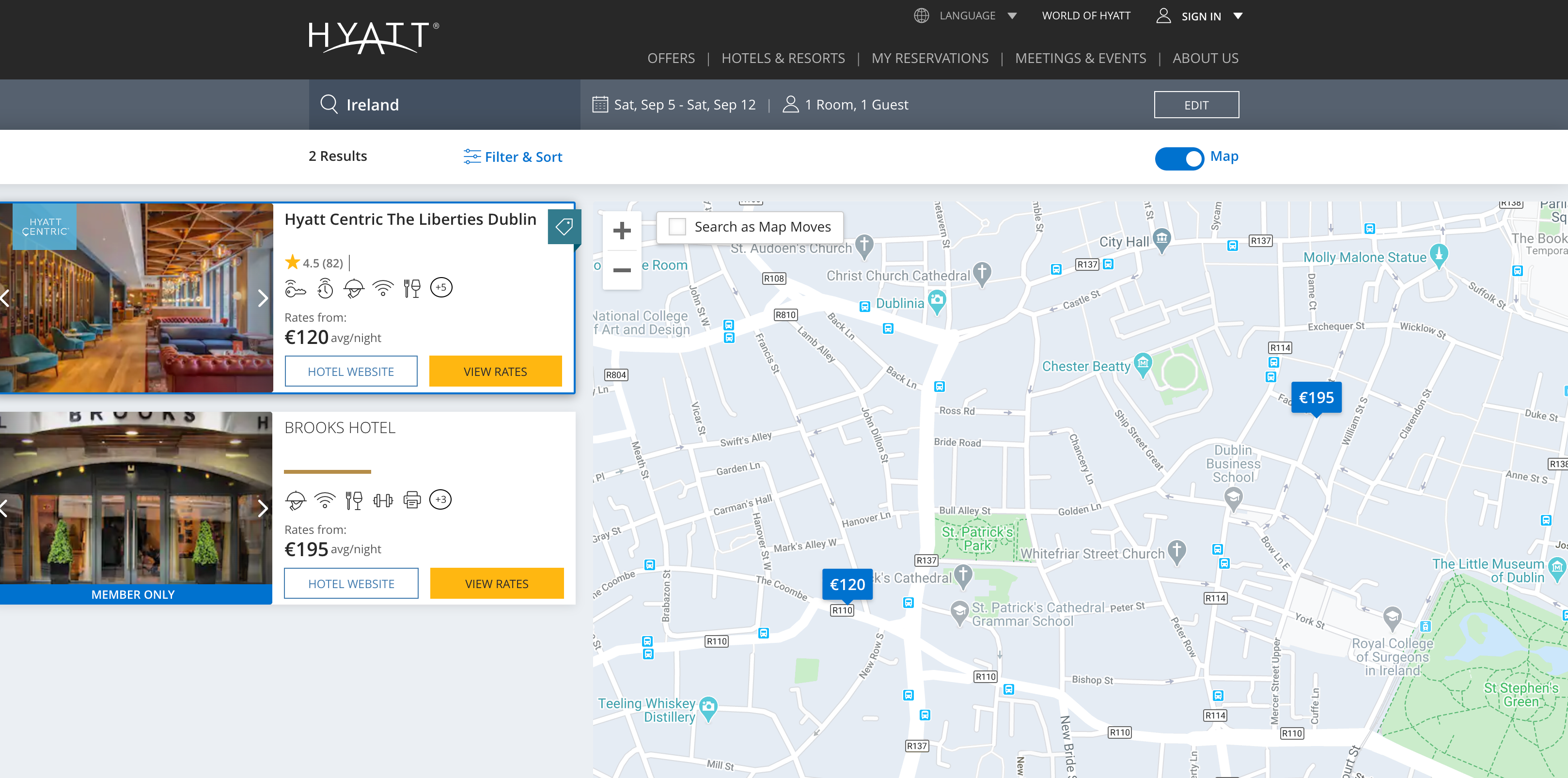The height and width of the screenshot is (778, 1568).
Task: Click the fitness center icon for Brooks Hotel
Action: 383,500
